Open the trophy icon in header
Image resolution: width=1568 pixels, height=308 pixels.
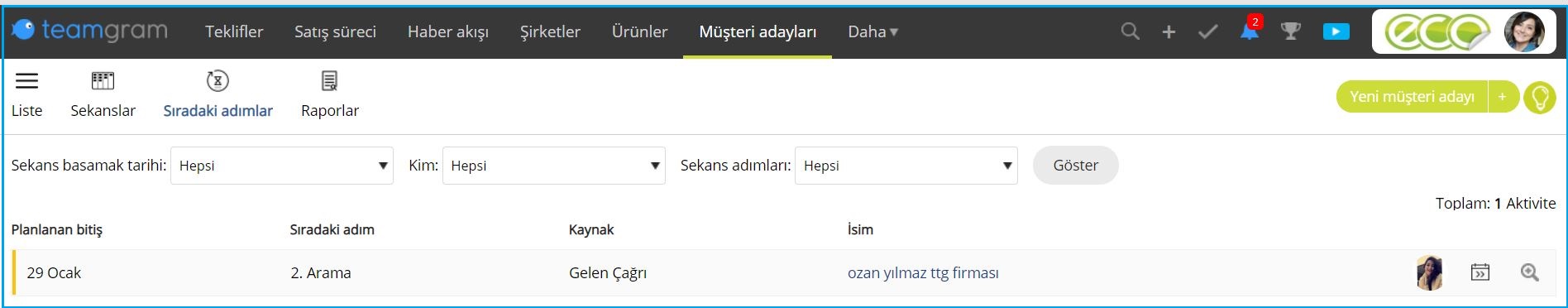(x=1291, y=31)
